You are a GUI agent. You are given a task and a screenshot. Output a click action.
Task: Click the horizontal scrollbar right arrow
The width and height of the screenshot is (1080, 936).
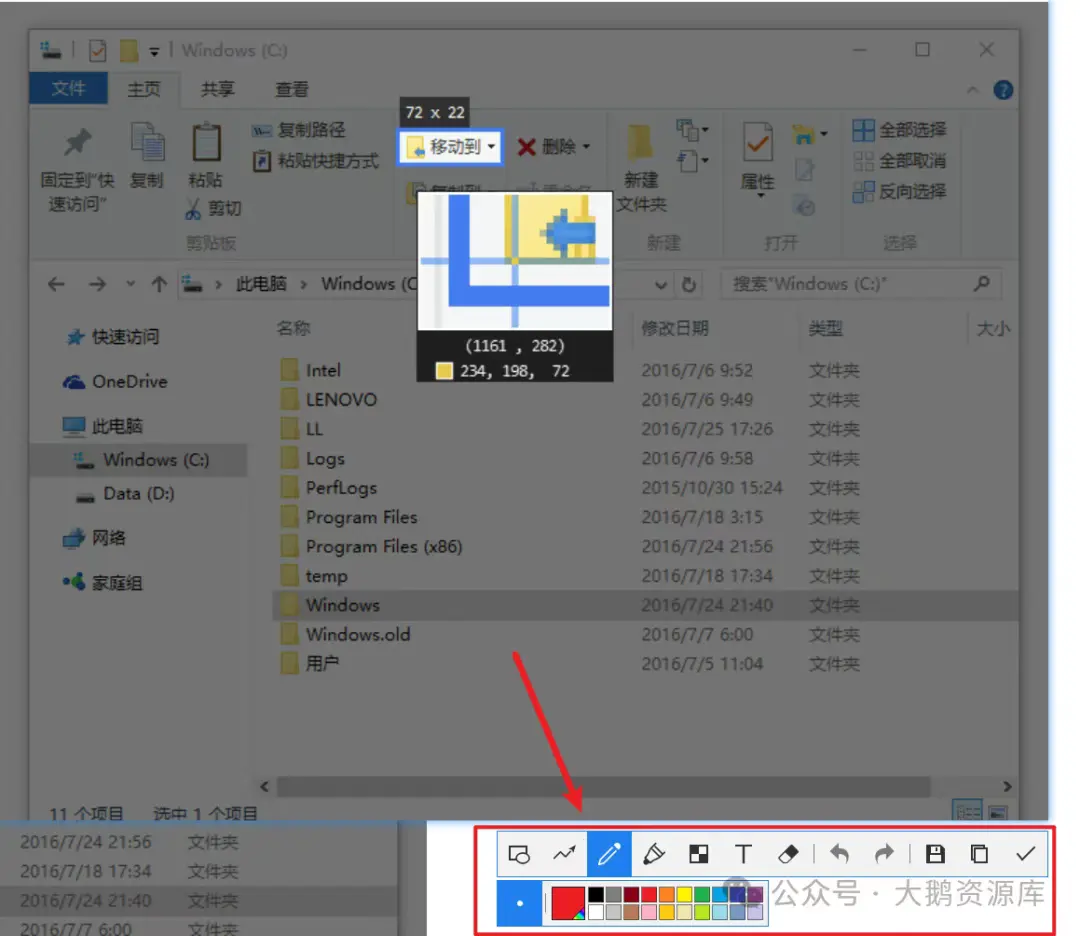tap(1007, 786)
